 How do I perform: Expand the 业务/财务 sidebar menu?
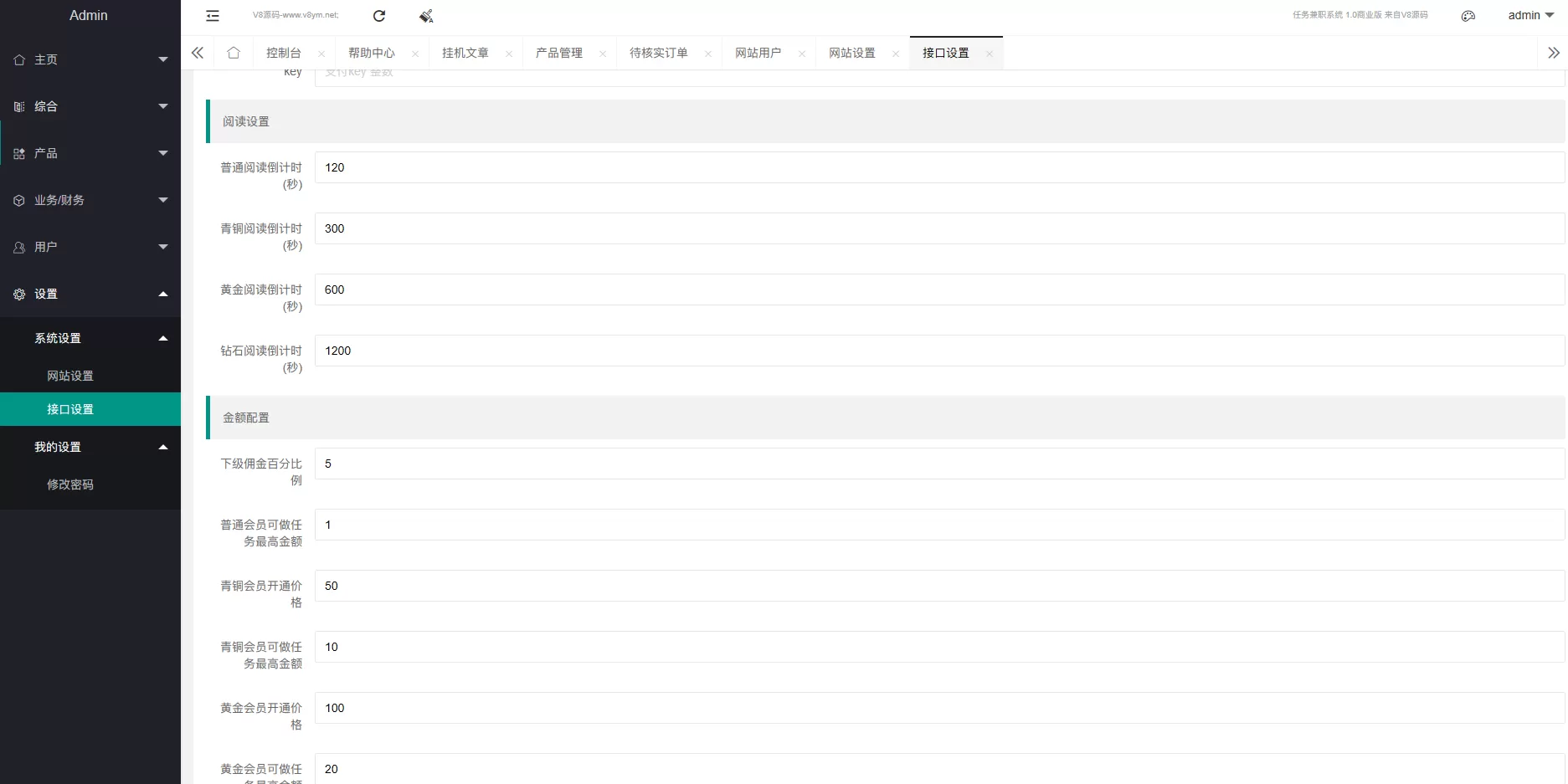click(90, 200)
